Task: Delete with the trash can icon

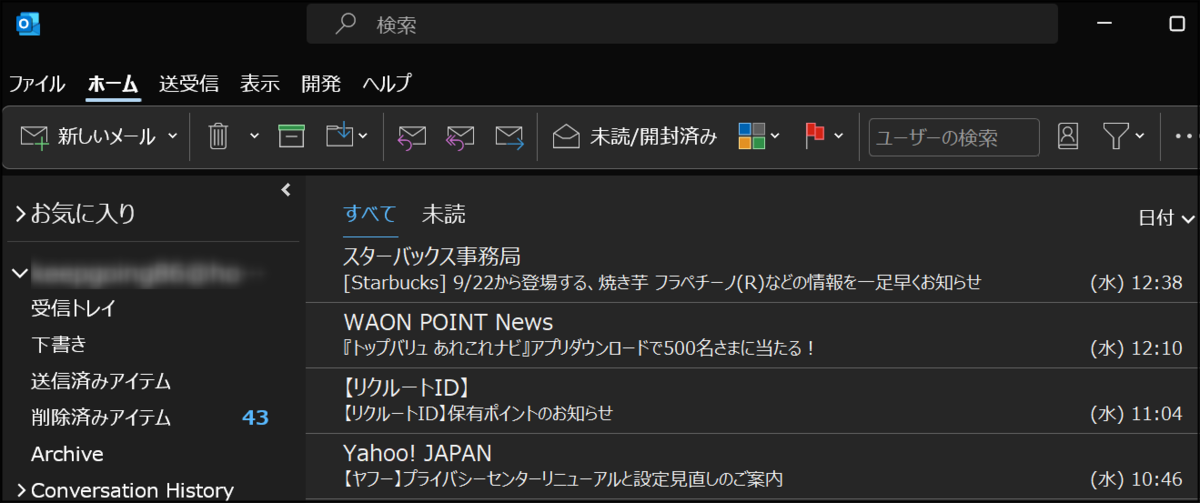Action: point(218,137)
